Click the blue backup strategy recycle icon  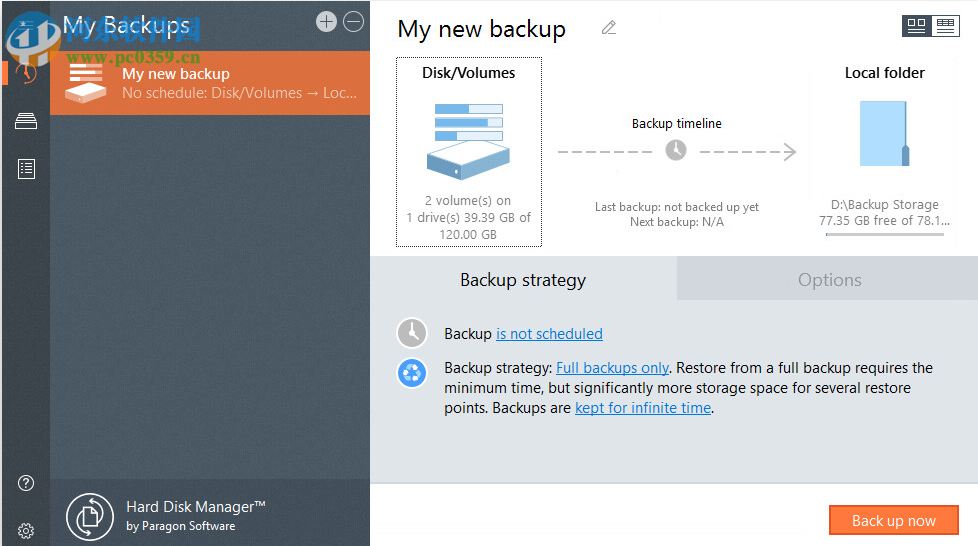[412, 373]
